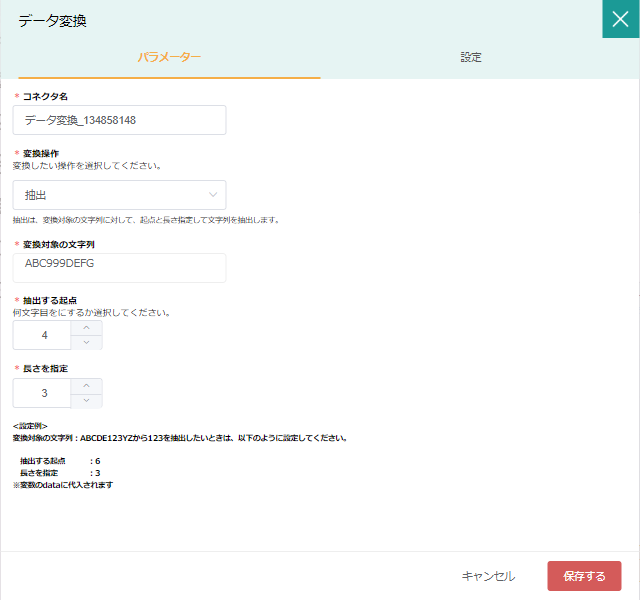Click the コネクタ名 text field
Screen dimensions: 640x600
(119, 120)
